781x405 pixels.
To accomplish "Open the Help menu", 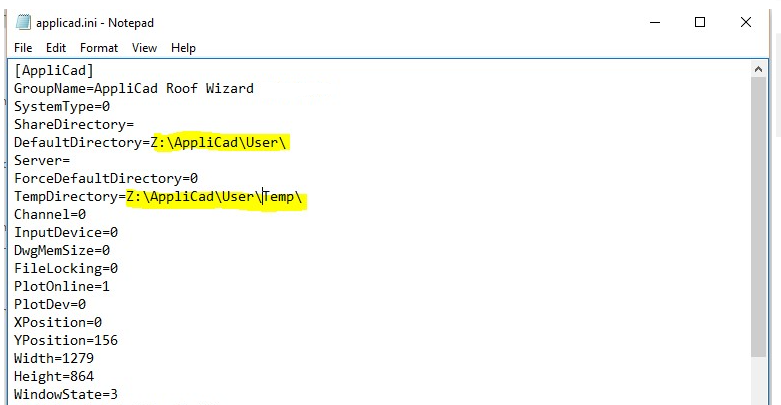I will click(183, 48).
